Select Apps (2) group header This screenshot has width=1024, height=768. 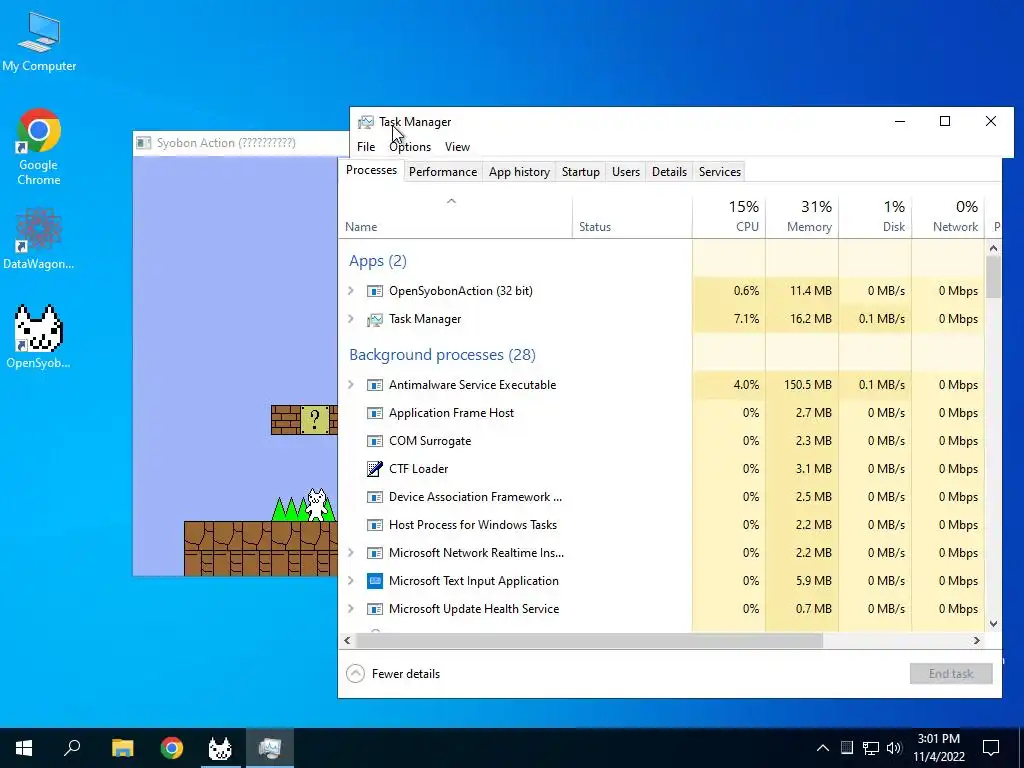377,261
